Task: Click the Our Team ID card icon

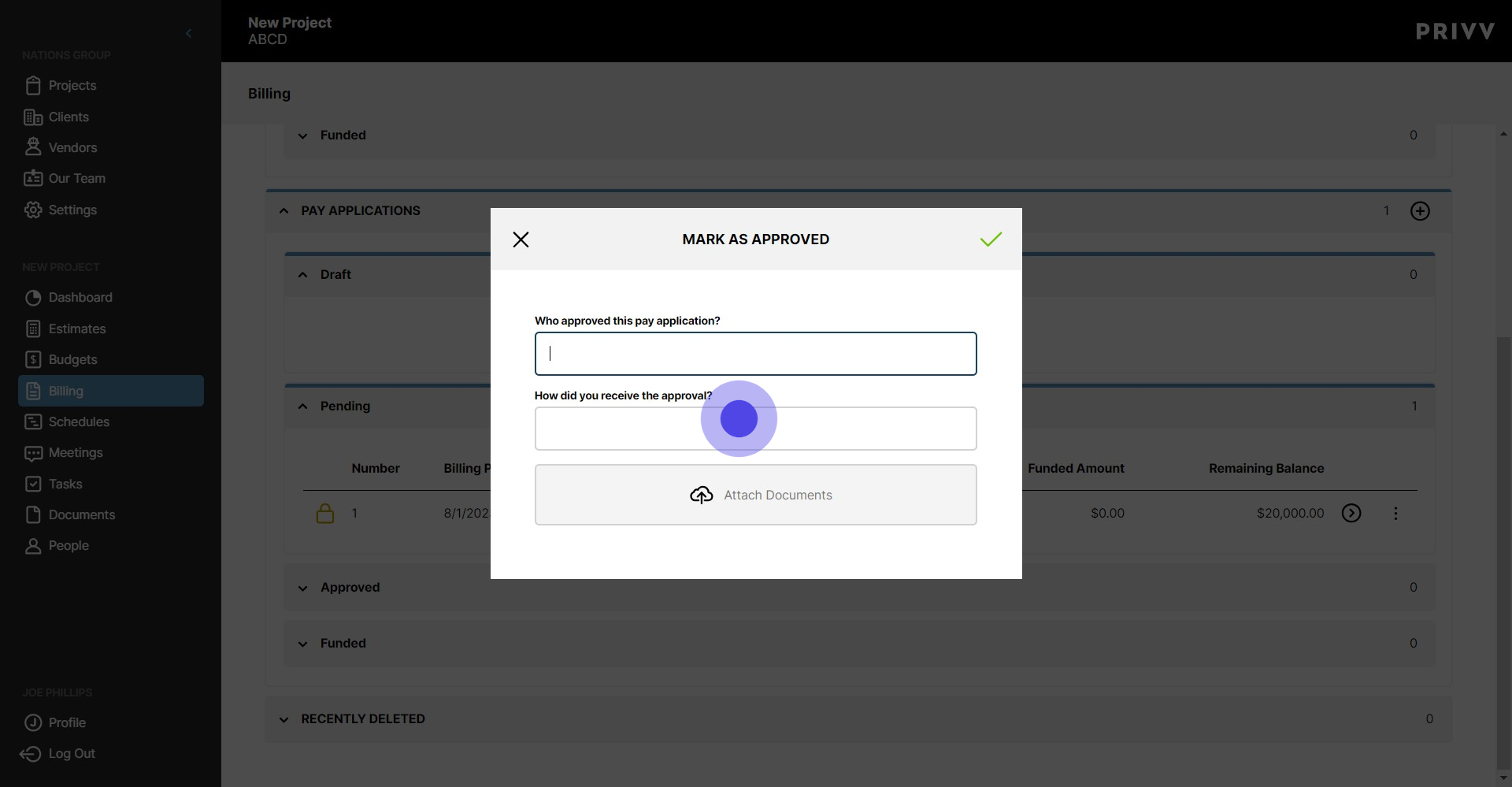Action: [33, 178]
